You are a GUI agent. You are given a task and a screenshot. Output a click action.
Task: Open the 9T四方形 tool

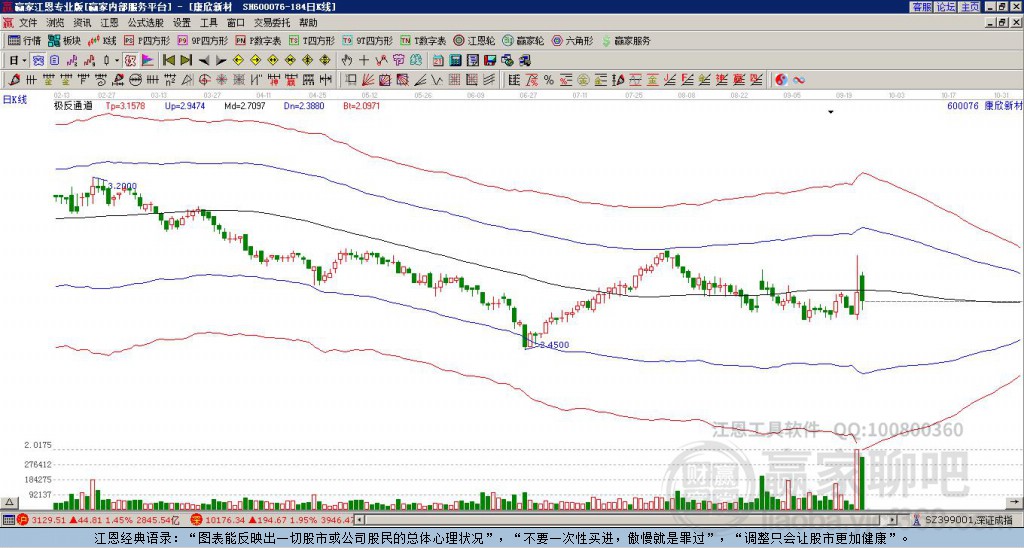pos(368,40)
